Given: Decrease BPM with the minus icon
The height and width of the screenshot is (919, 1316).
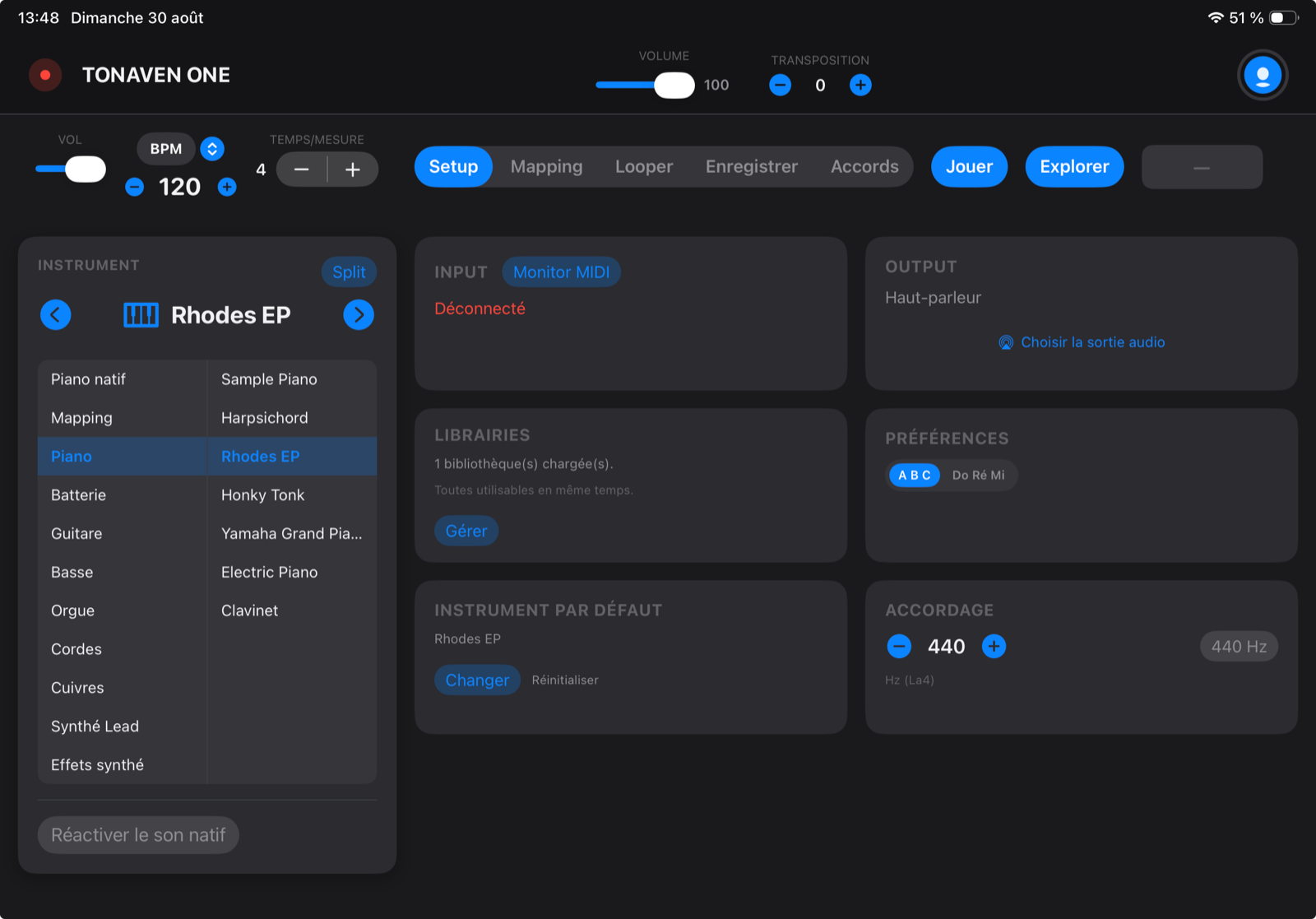Looking at the screenshot, I should pos(134,187).
